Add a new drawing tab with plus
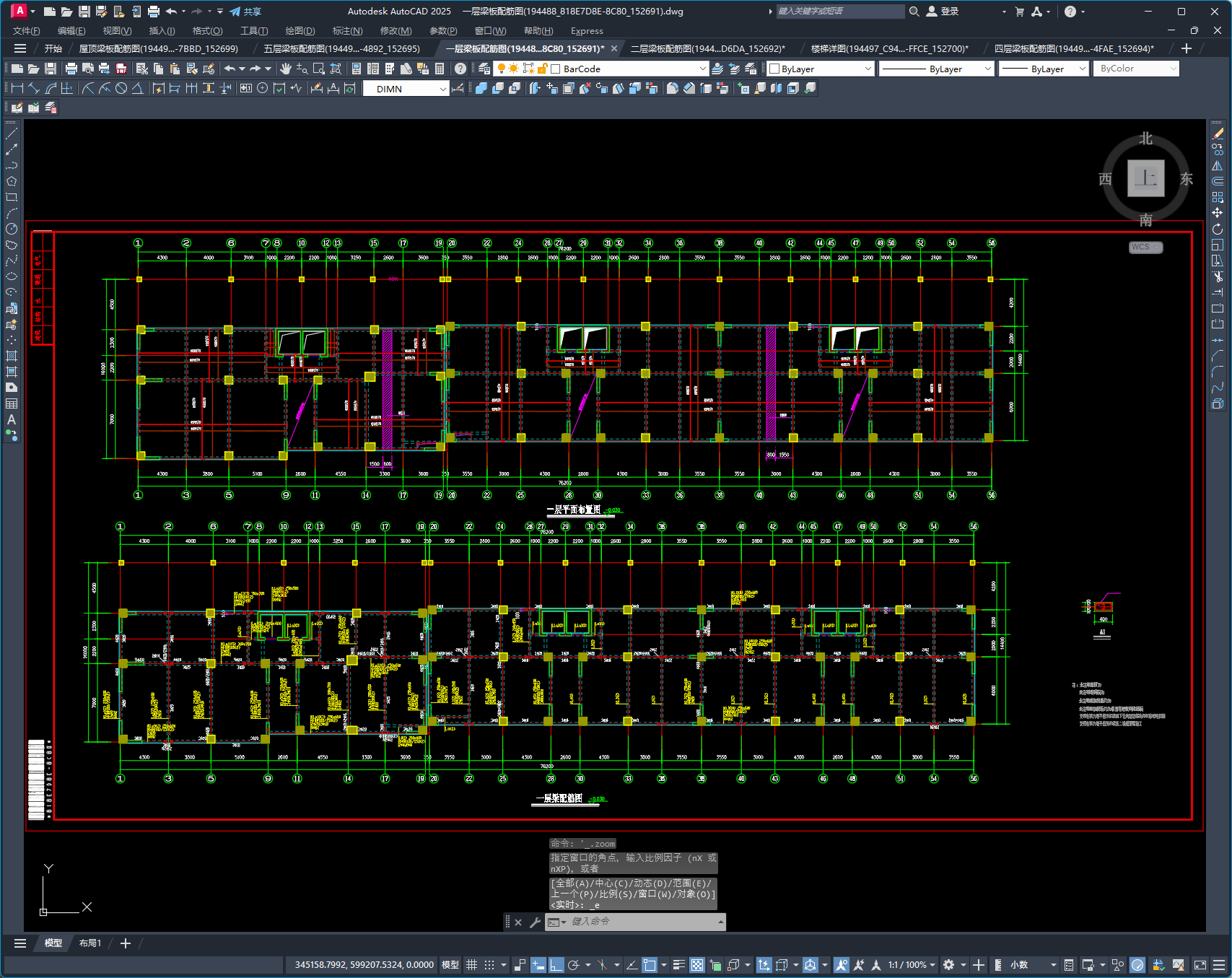The image size is (1232, 978). click(x=1186, y=48)
